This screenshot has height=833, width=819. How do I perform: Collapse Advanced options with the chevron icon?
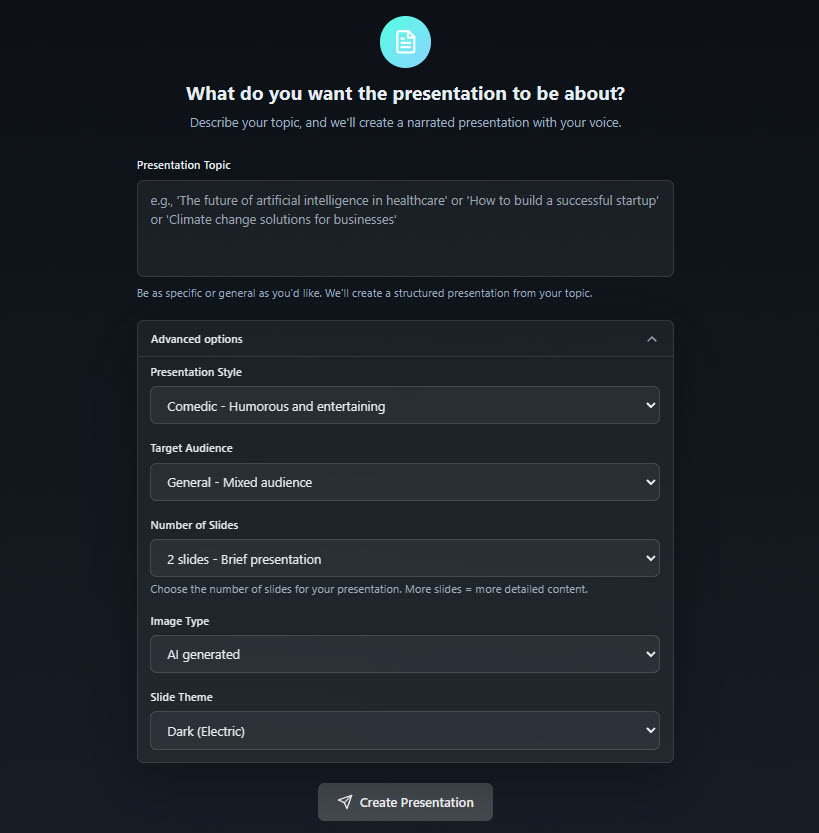652,339
